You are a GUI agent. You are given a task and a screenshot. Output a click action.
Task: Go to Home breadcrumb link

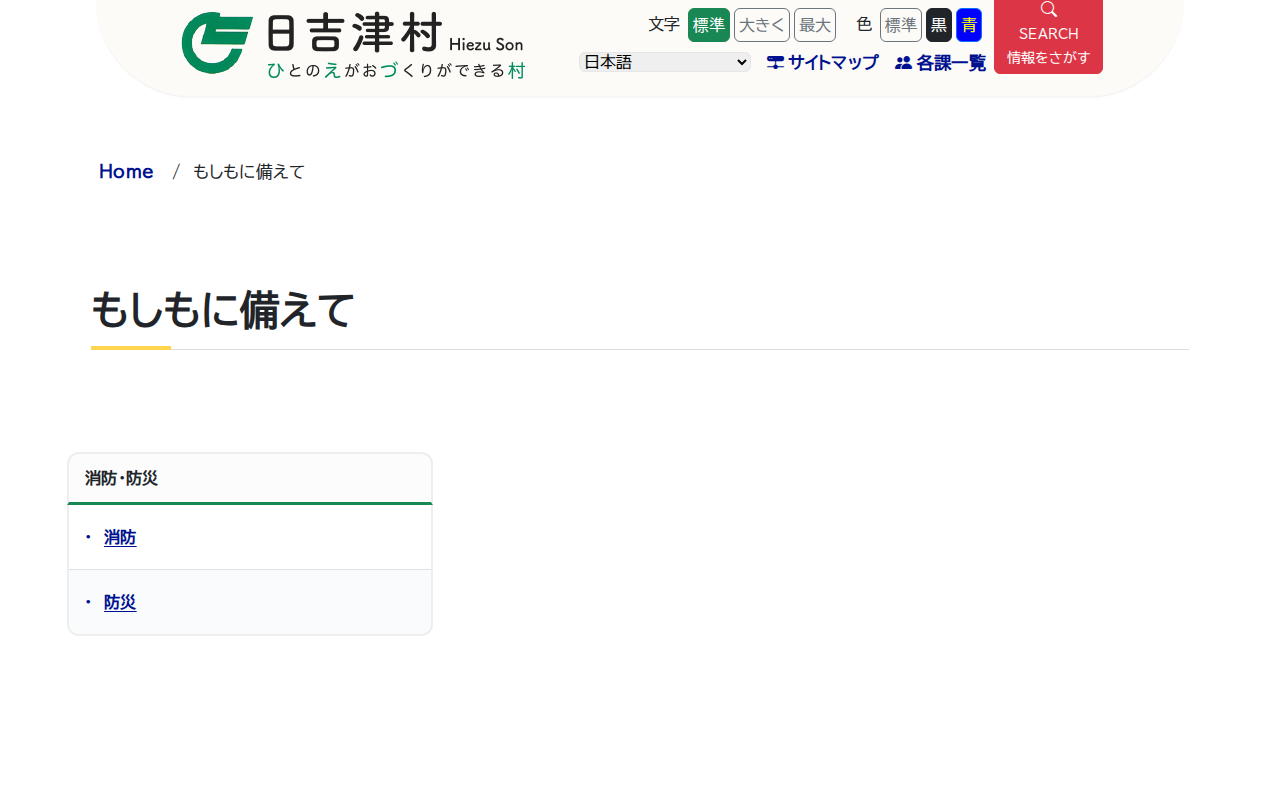(x=126, y=171)
